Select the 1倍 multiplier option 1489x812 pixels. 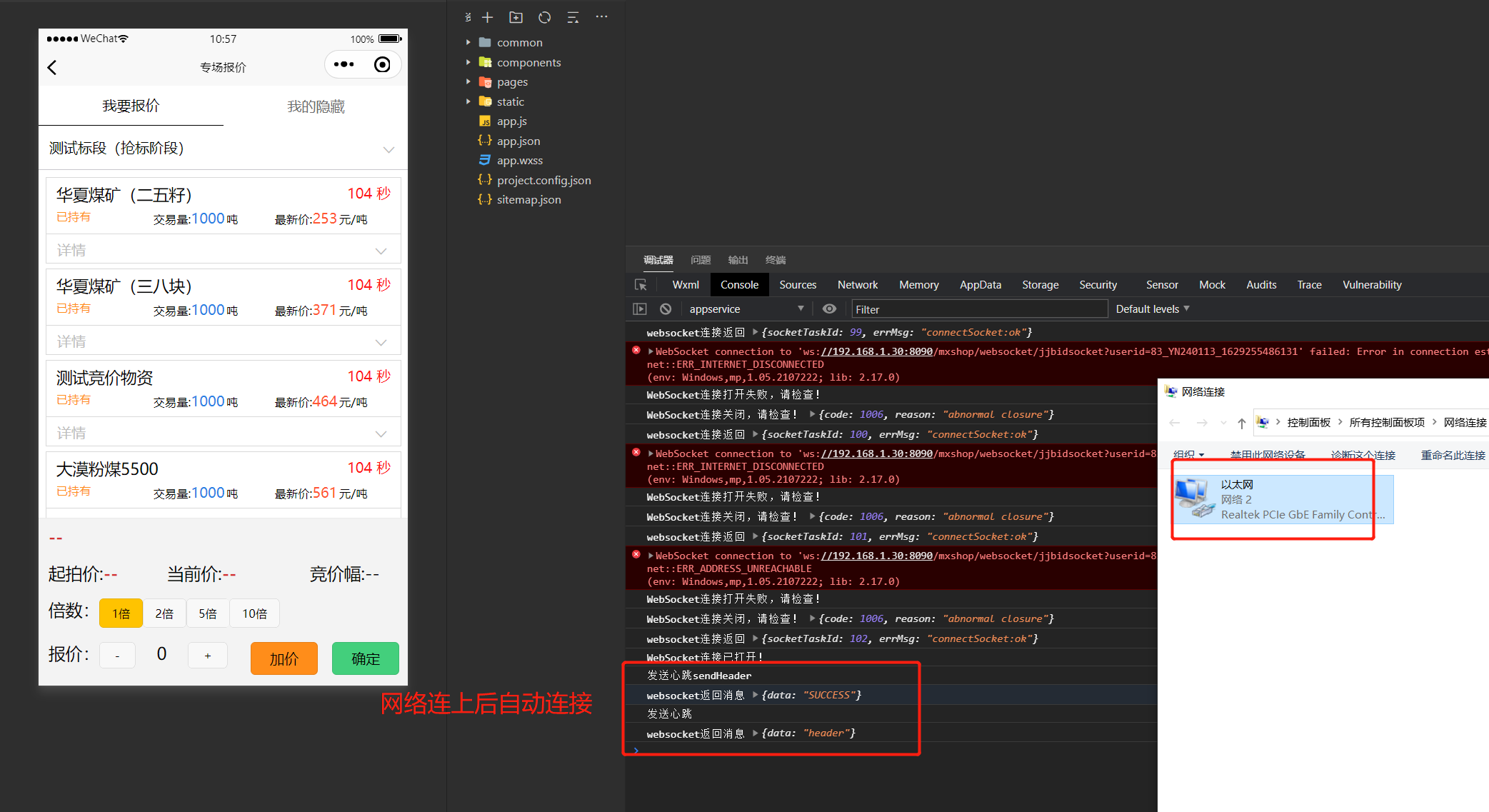tap(121, 613)
